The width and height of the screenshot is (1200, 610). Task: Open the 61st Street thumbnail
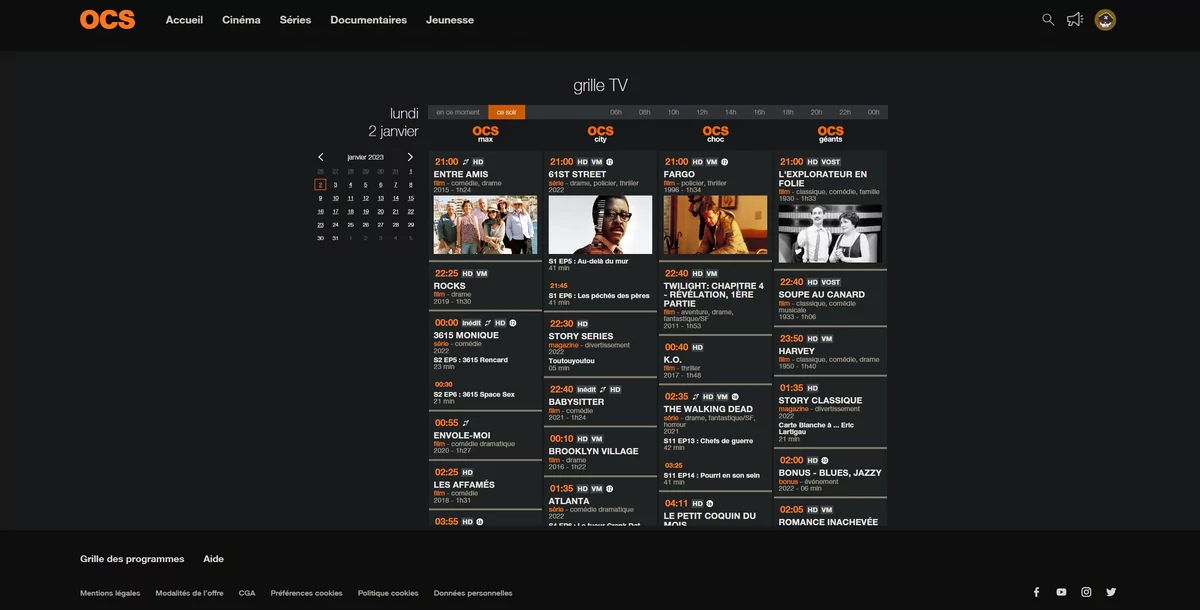[x=600, y=225]
